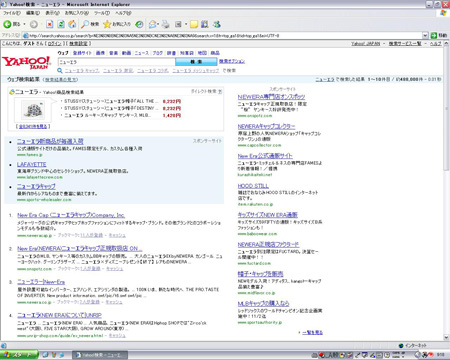Switch to the 地図 search tab

[202, 53]
